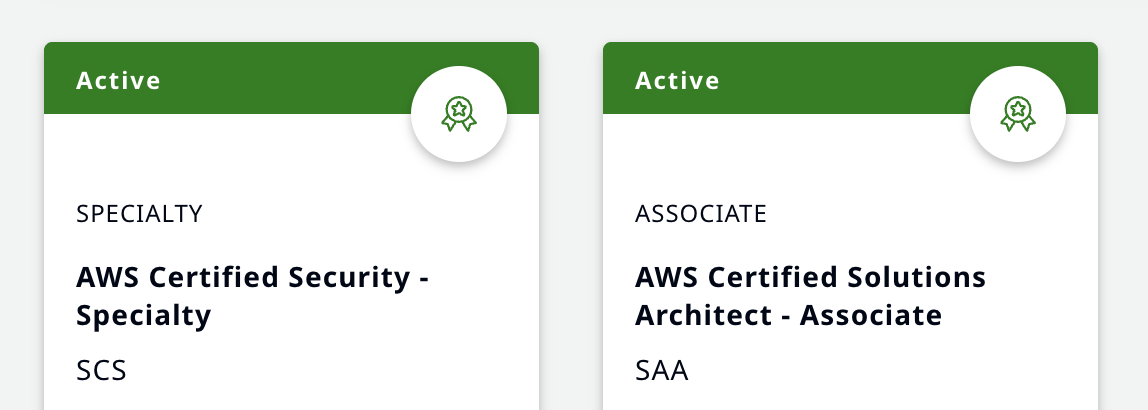
Task: Click the award ribbon icon on Solutions Architect card
Action: pyautogui.click(x=1018, y=114)
